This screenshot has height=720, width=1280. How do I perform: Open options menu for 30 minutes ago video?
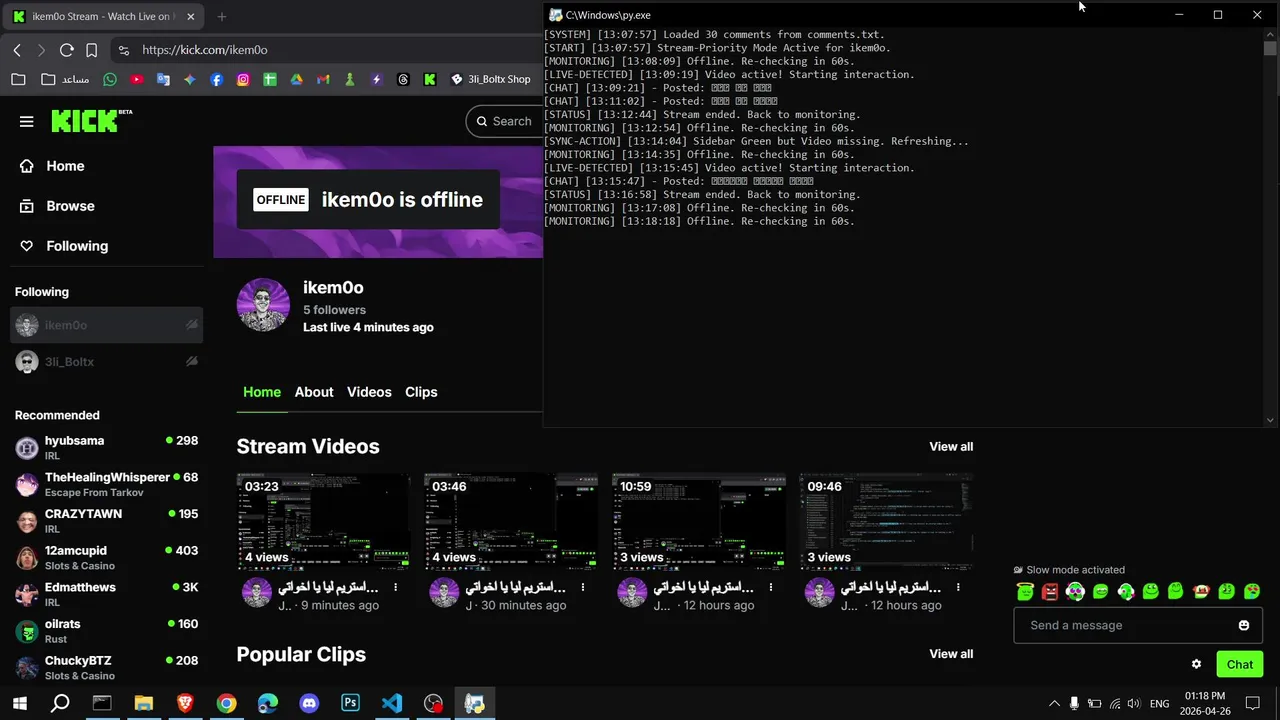[x=583, y=588]
